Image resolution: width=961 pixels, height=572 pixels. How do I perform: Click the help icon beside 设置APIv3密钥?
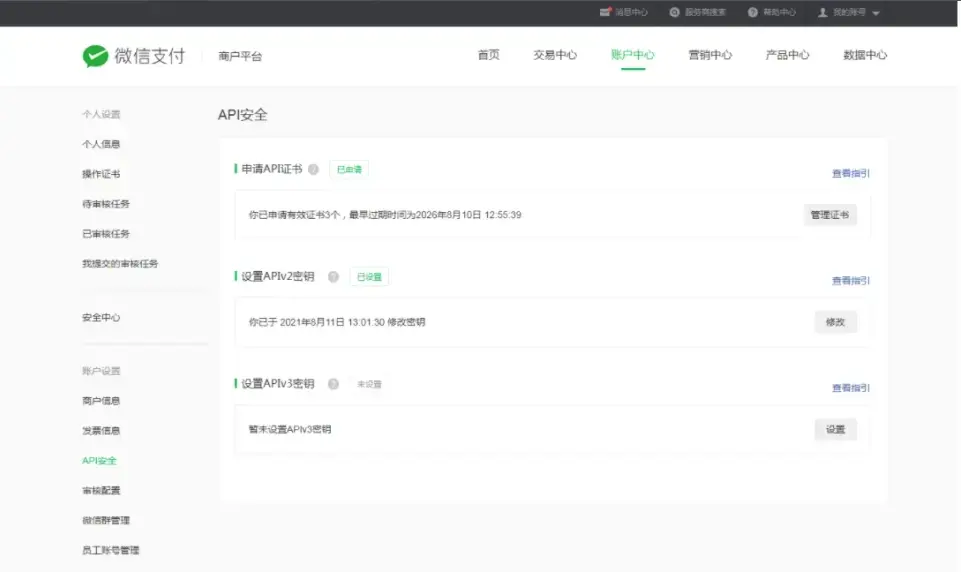click(333, 384)
